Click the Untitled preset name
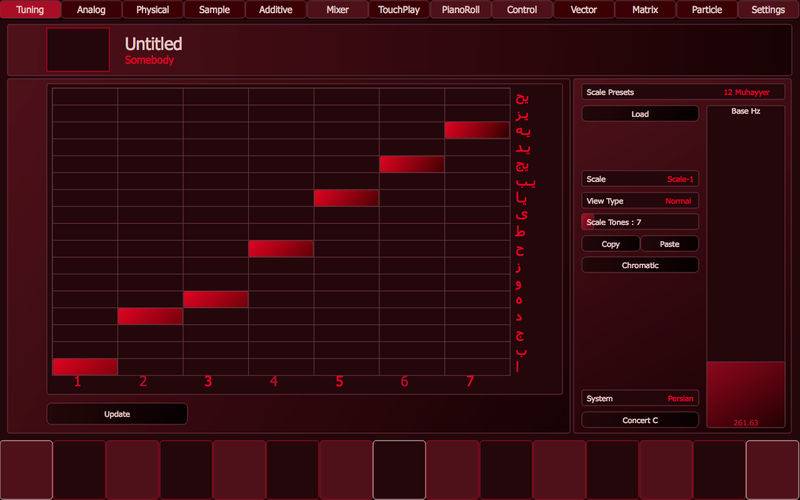 coord(153,44)
